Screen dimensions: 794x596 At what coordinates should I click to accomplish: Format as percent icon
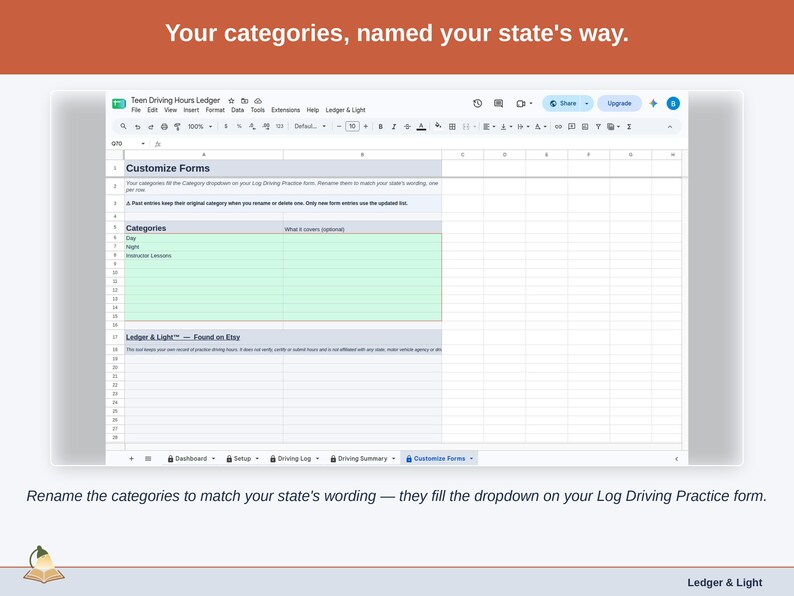[x=239, y=127]
